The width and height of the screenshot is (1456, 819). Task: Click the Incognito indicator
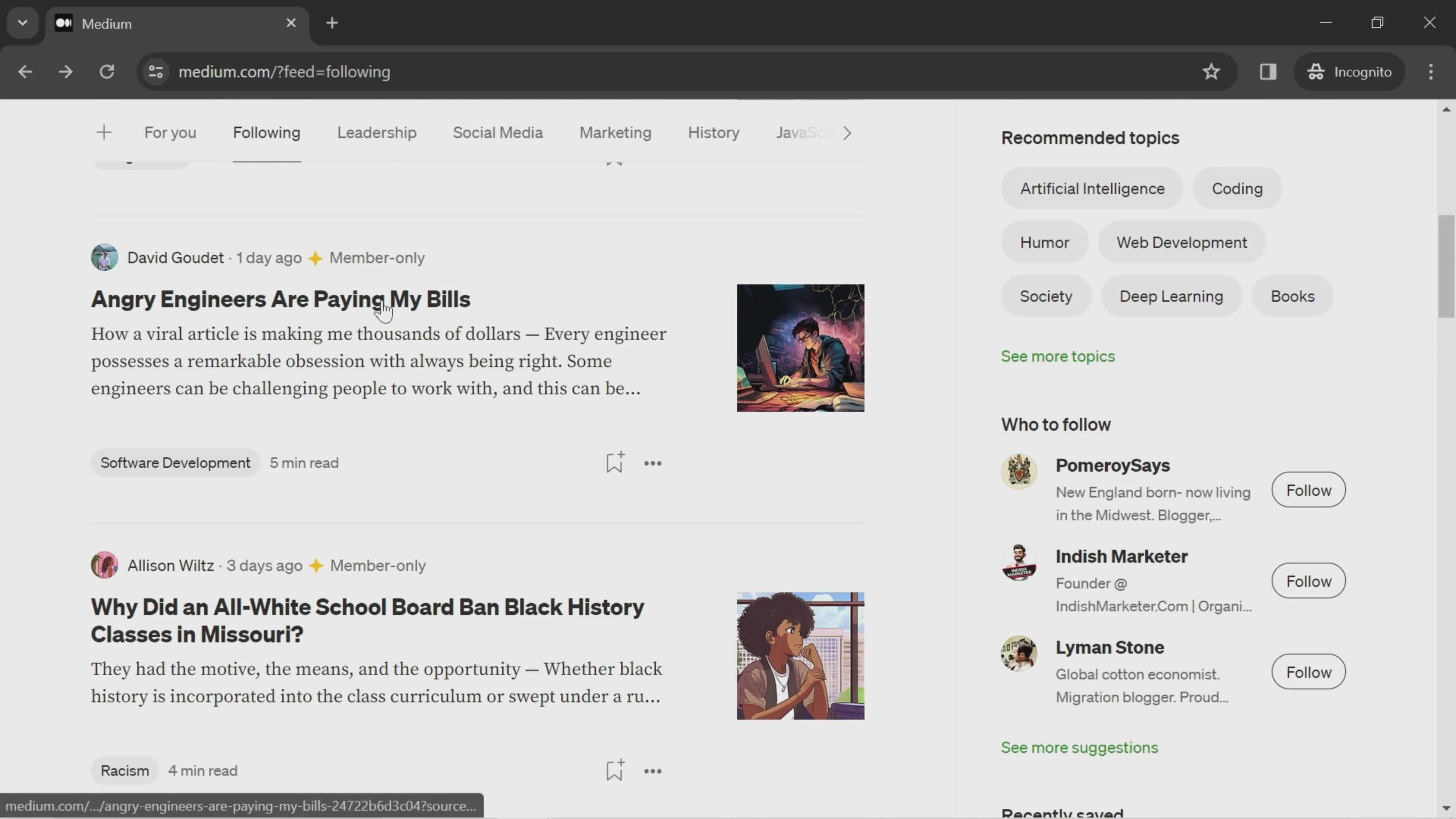coord(1350,72)
